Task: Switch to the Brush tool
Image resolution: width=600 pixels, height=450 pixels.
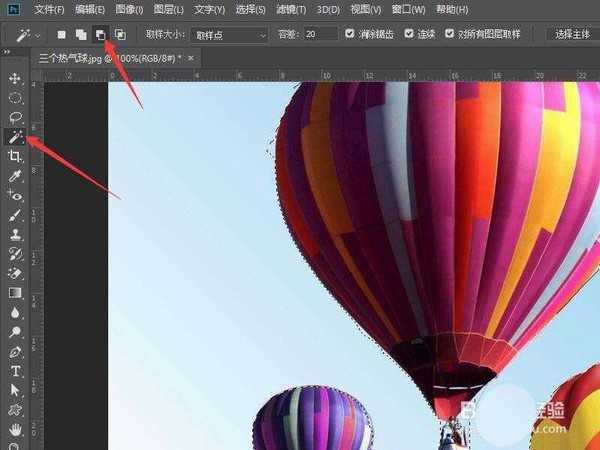Action: [16, 214]
